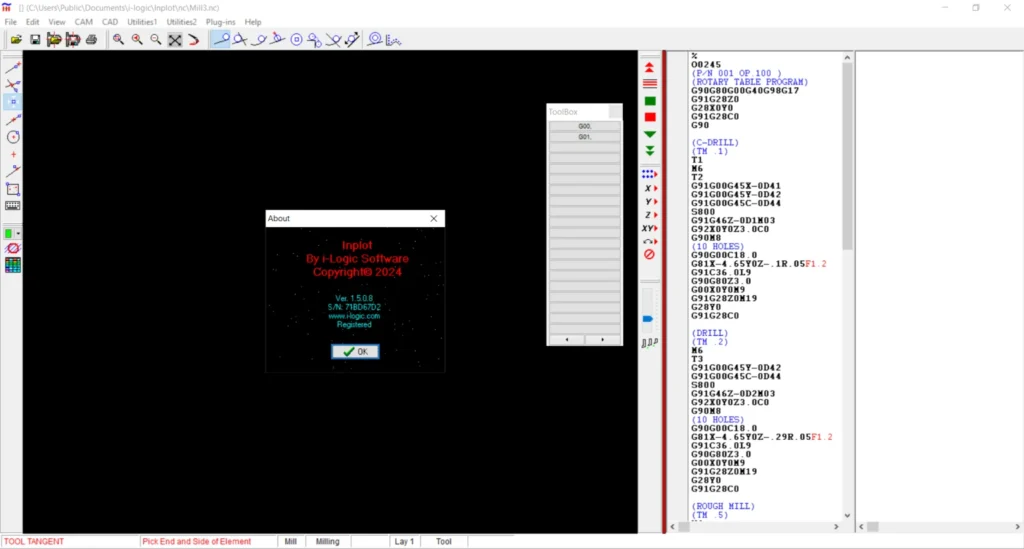Click the red horizontal lines icon
Image resolution: width=1024 pixels, height=549 pixels.
click(x=649, y=84)
